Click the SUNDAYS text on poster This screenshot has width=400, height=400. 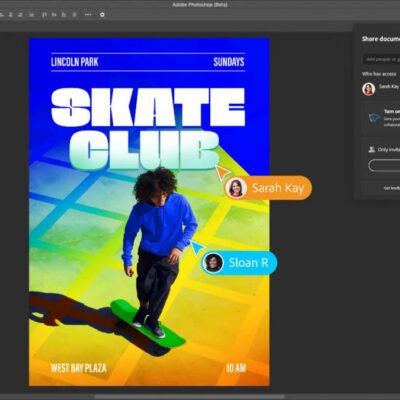coord(229,62)
